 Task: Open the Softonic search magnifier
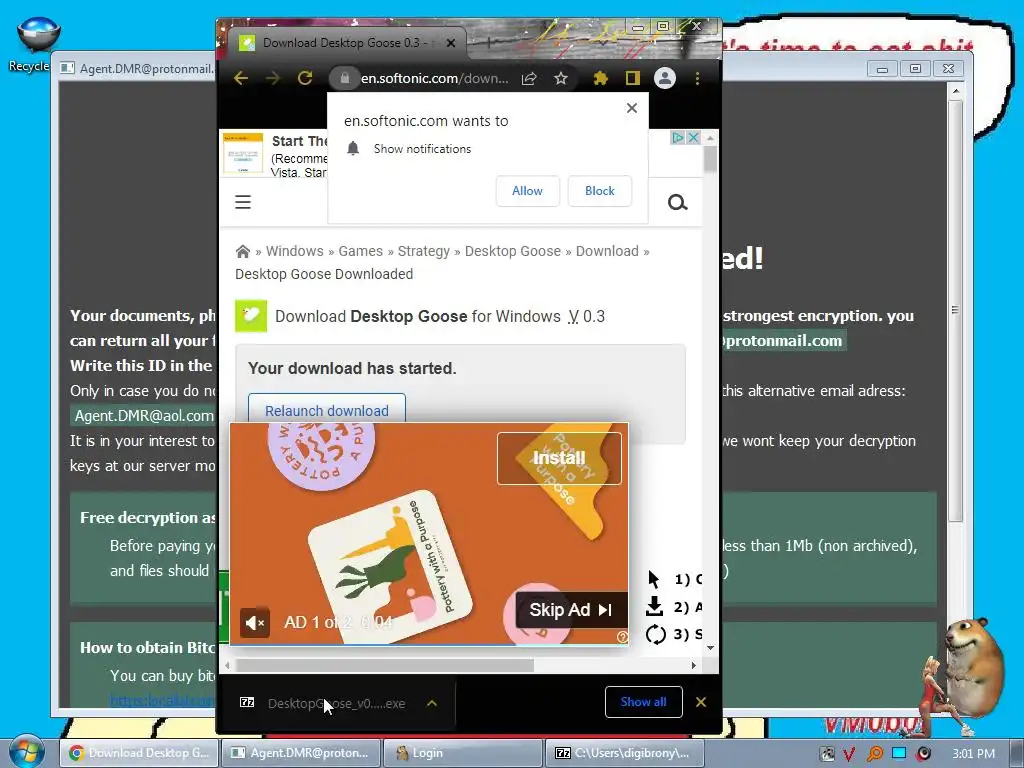tap(677, 202)
